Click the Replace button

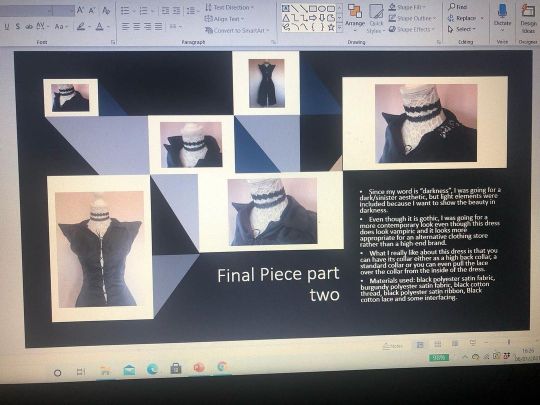tap(466, 18)
